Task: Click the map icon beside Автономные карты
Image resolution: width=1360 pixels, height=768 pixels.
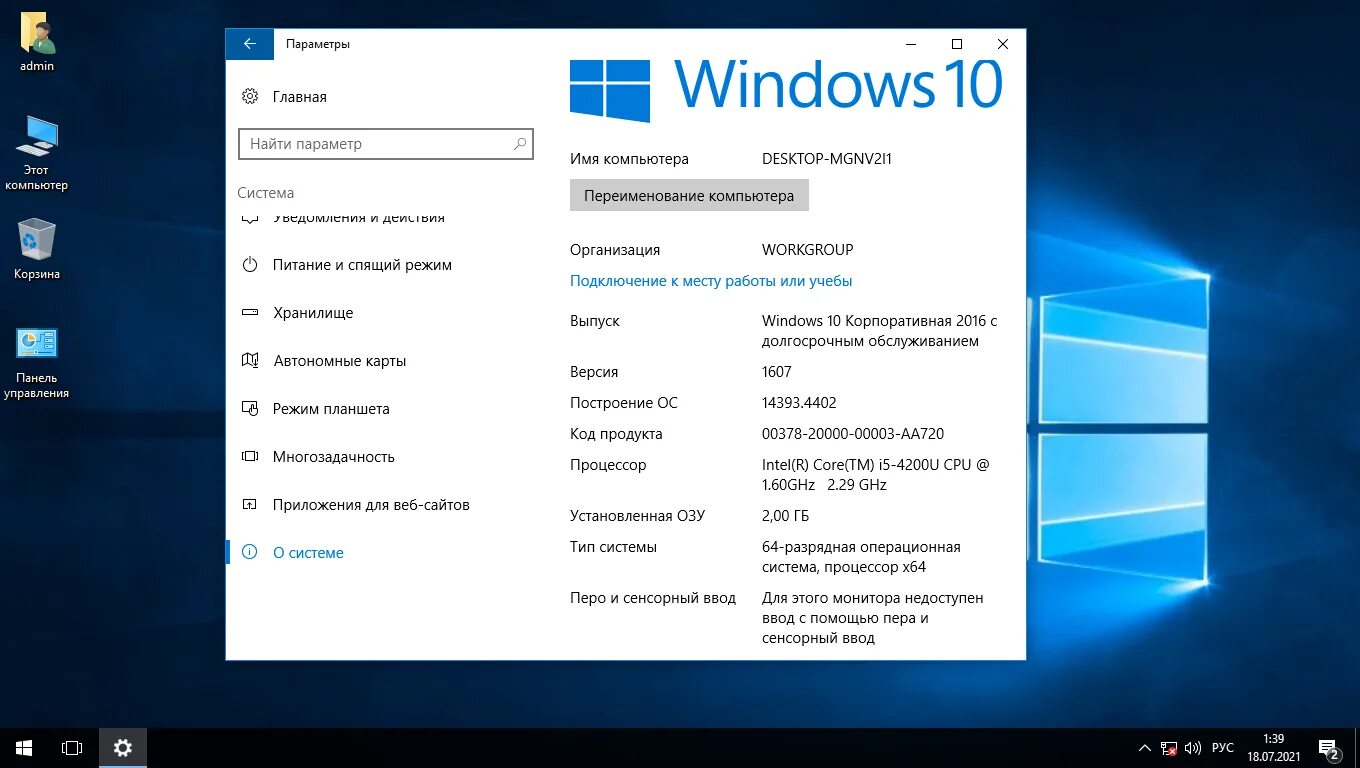Action: click(250, 361)
